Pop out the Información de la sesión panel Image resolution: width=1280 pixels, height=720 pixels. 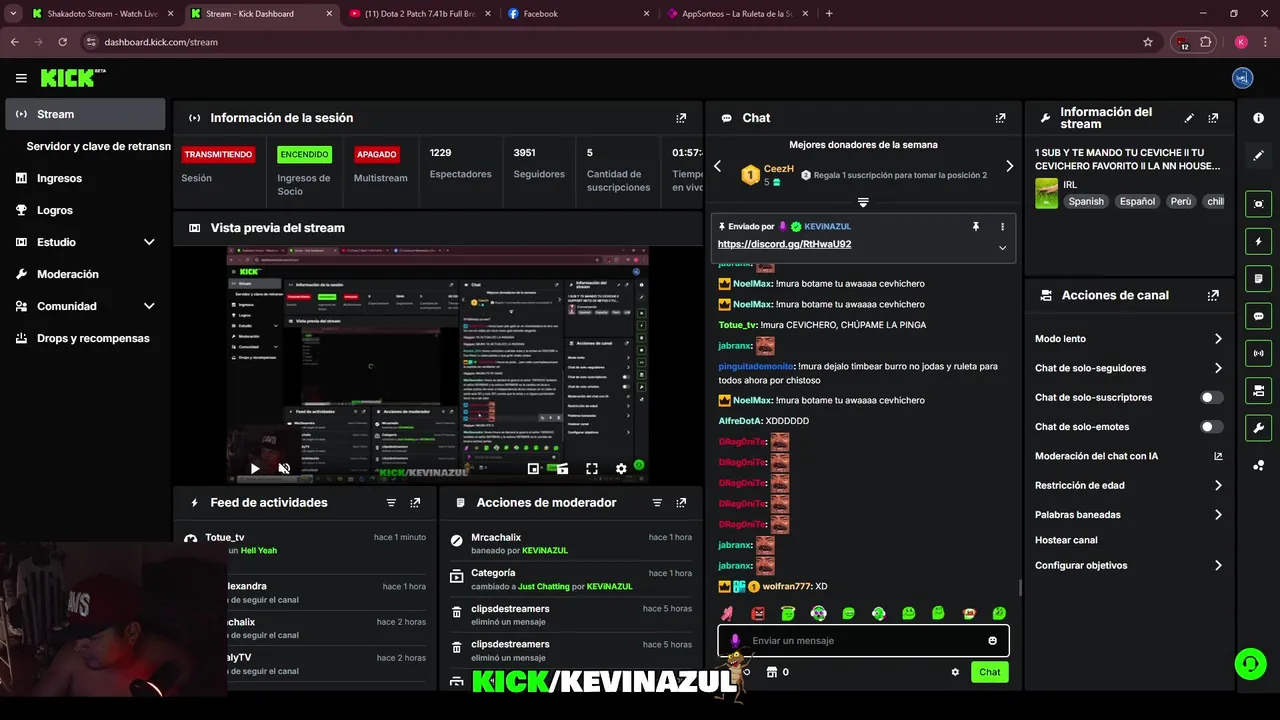[681, 118]
